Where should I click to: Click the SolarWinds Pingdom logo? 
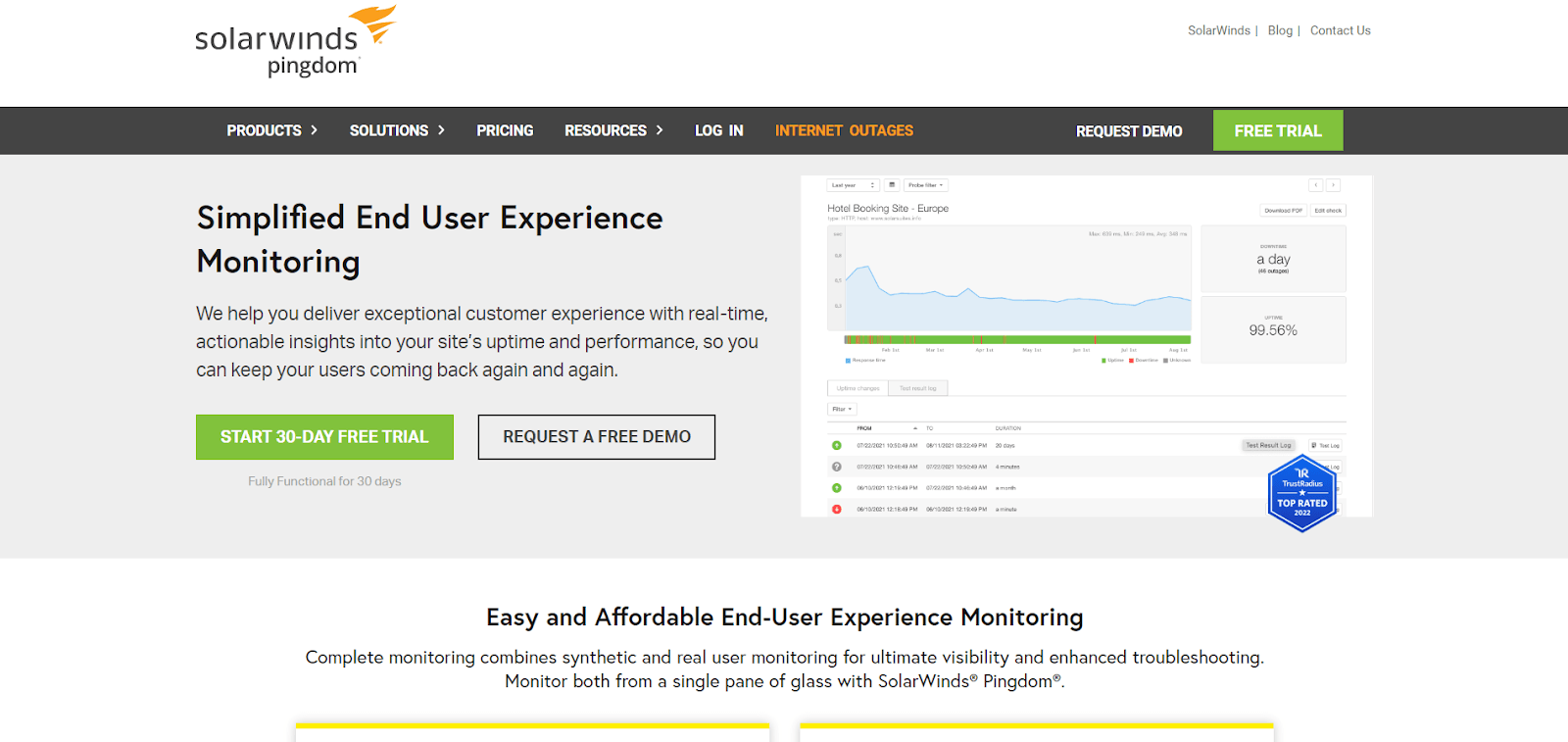[295, 41]
